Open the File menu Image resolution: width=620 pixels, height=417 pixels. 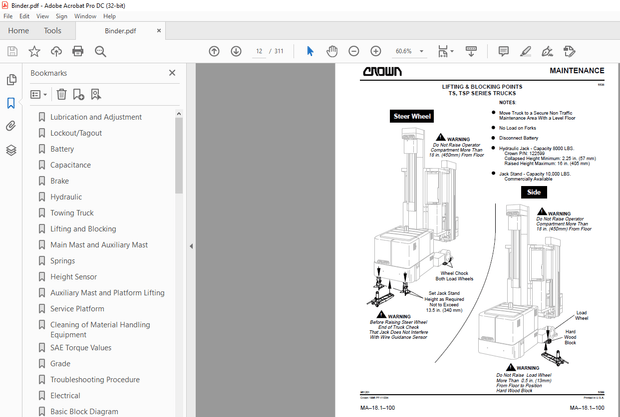tap(8, 16)
